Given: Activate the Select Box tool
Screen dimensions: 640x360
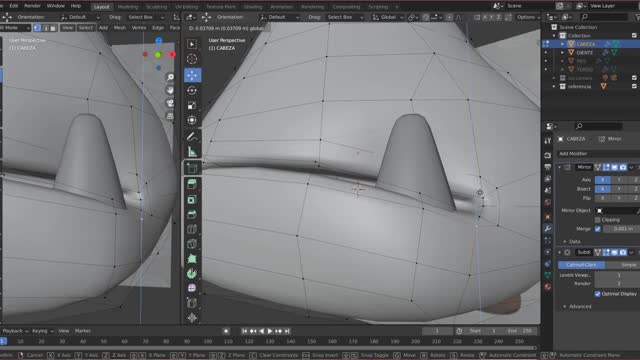Looking at the screenshot, I should coord(192,44).
